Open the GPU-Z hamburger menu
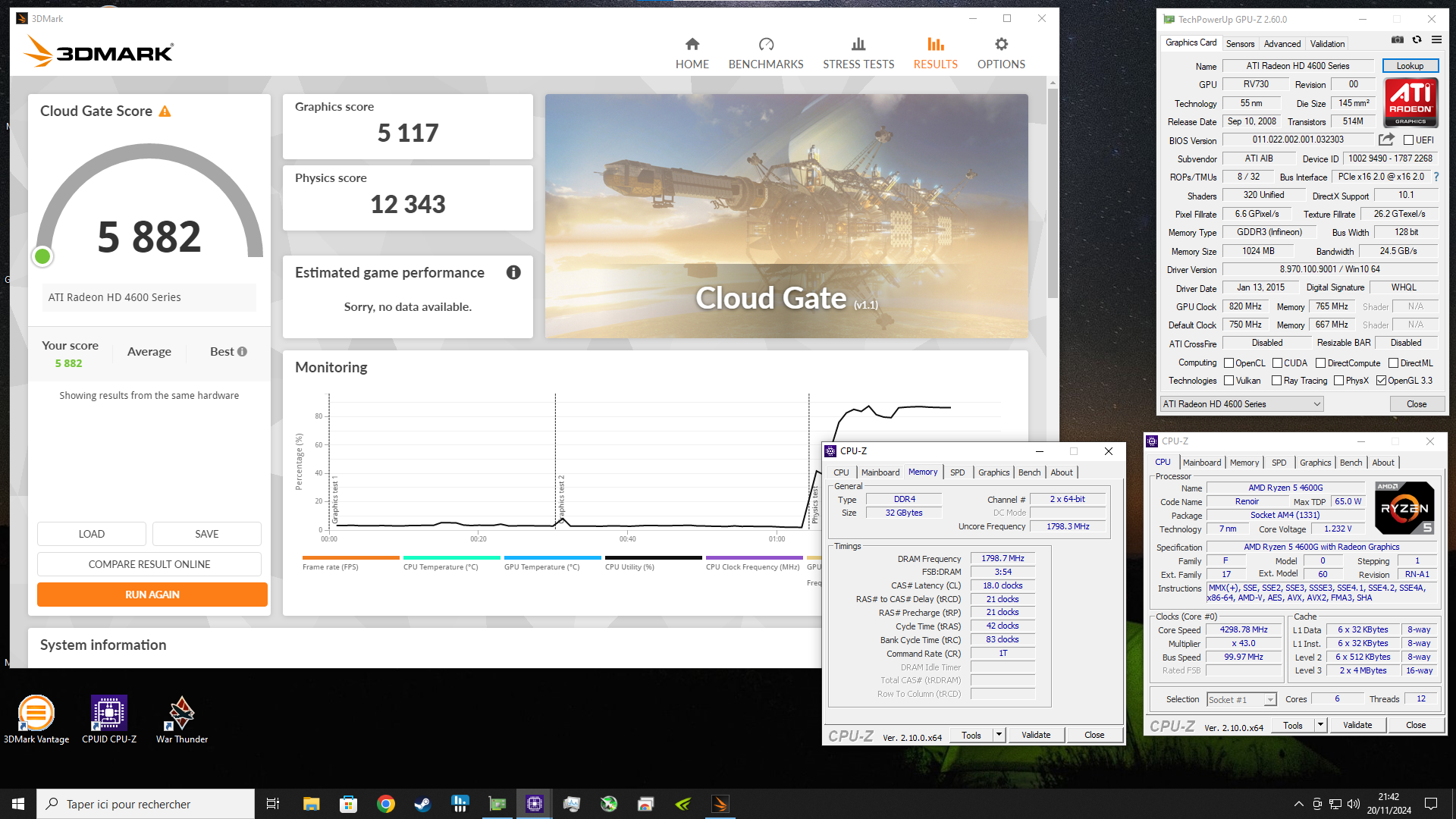 pos(1436,40)
